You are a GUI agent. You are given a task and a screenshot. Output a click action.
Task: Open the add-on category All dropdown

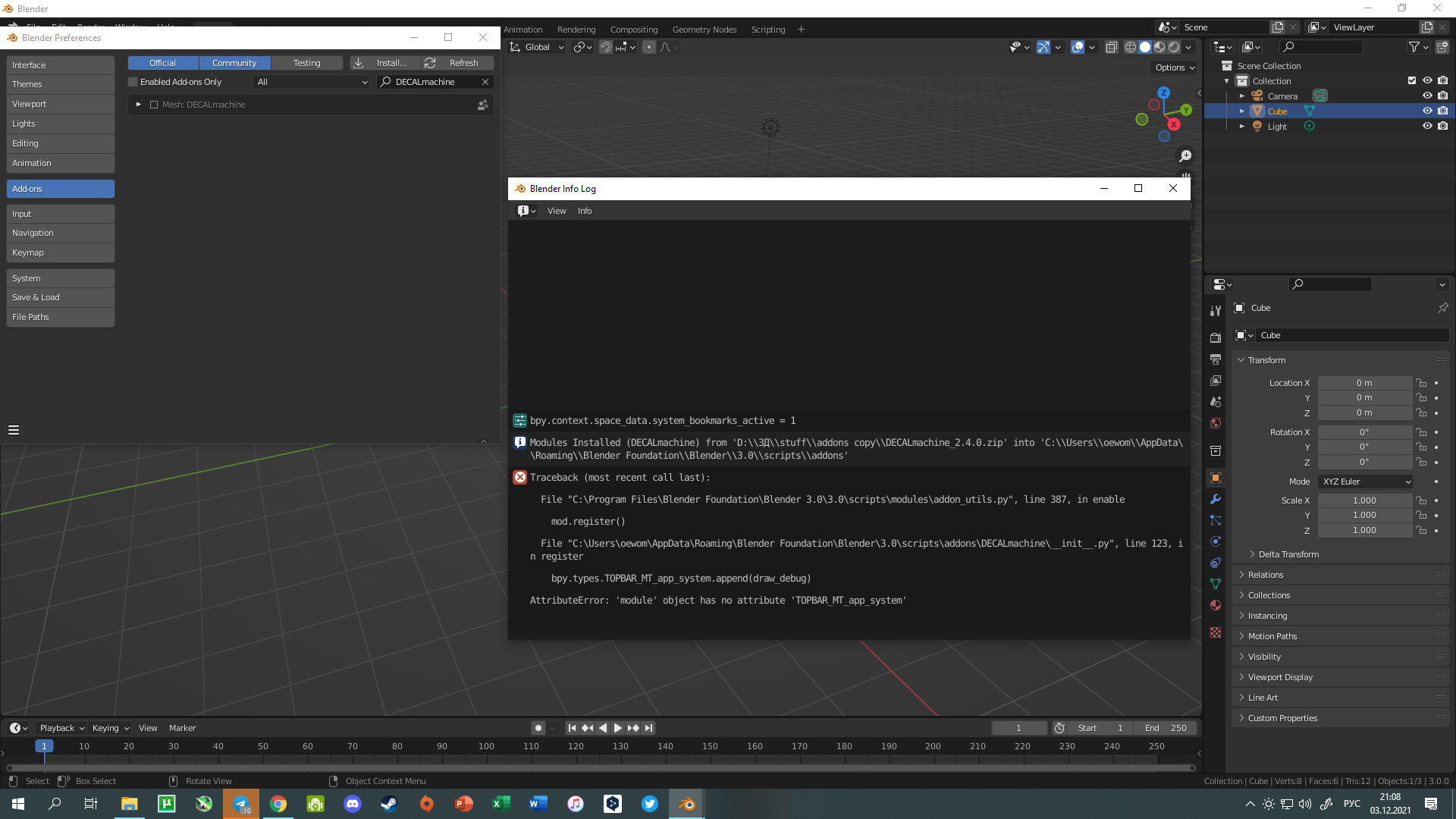coord(312,82)
